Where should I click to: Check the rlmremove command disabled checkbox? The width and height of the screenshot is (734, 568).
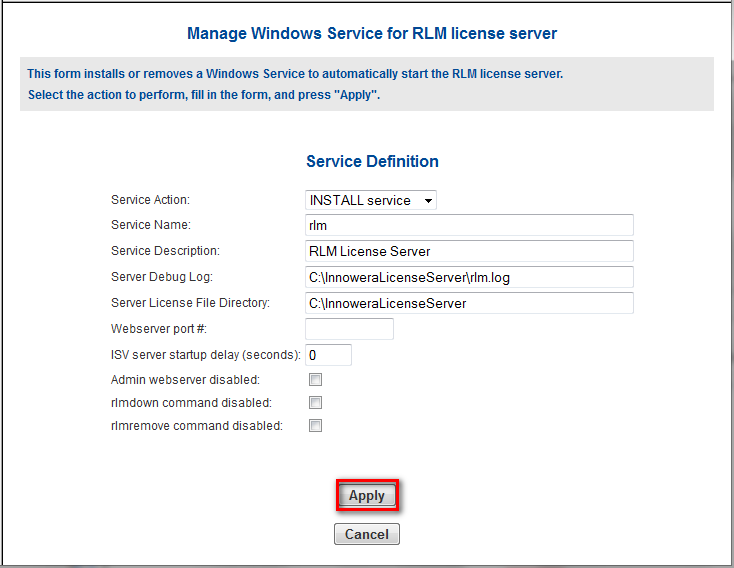(316, 426)
